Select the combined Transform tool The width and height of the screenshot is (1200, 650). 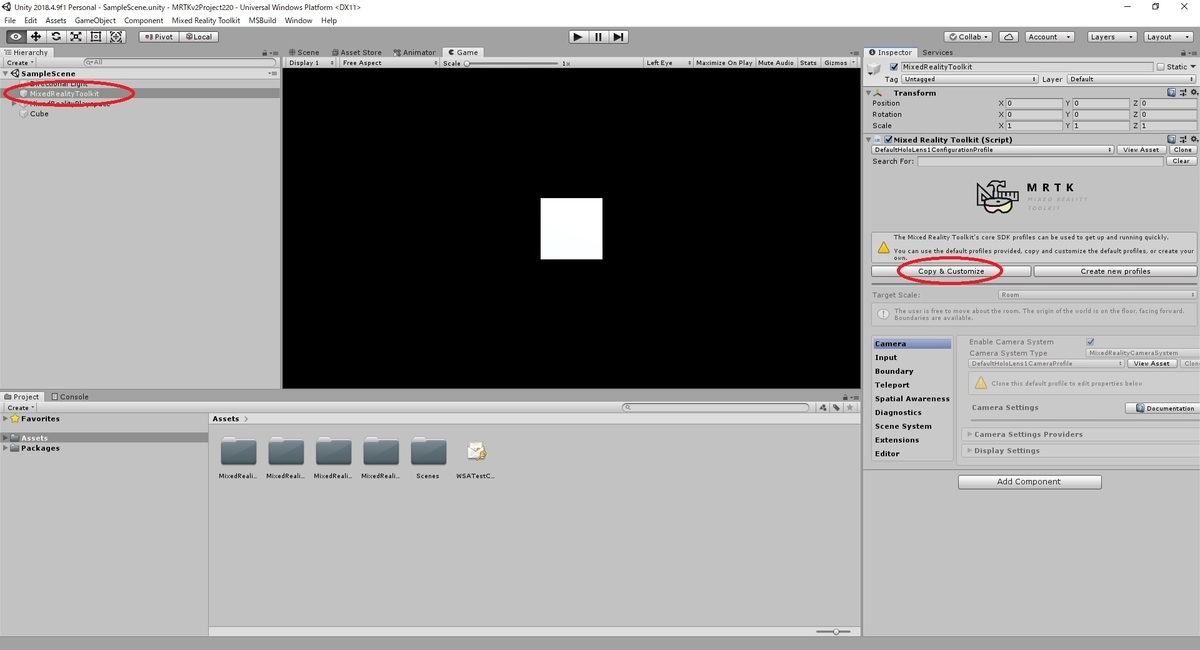point(116,36)
